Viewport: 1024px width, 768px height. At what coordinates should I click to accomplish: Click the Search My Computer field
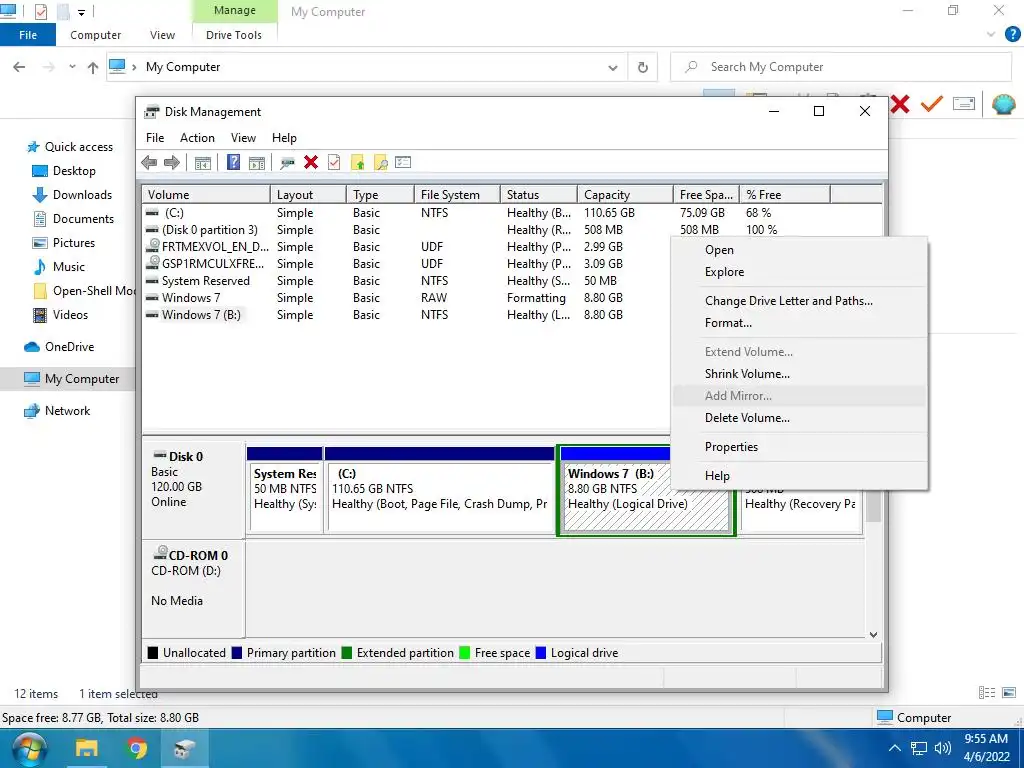click(x=840, y=67)
